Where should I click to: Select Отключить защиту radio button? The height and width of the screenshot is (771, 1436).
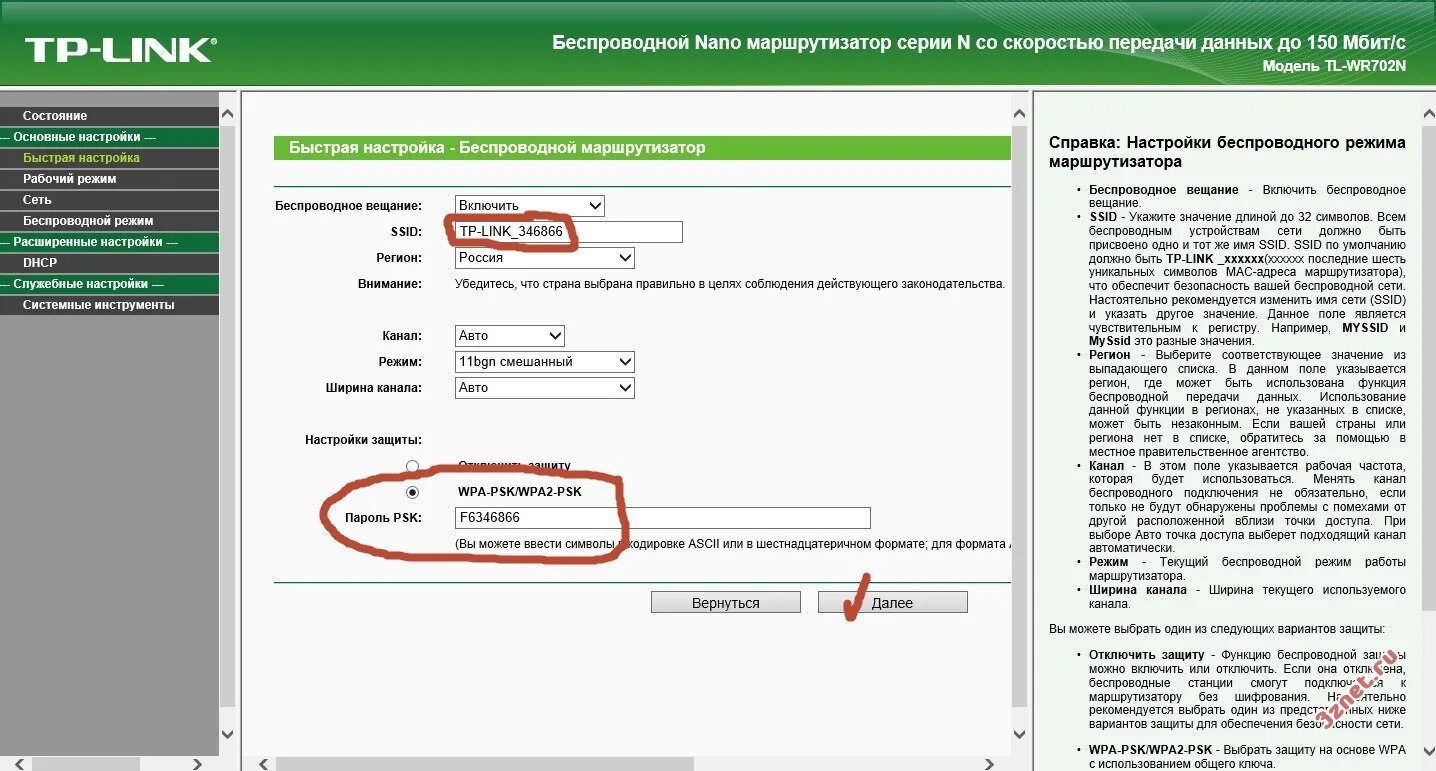click(x=412, y=466)
